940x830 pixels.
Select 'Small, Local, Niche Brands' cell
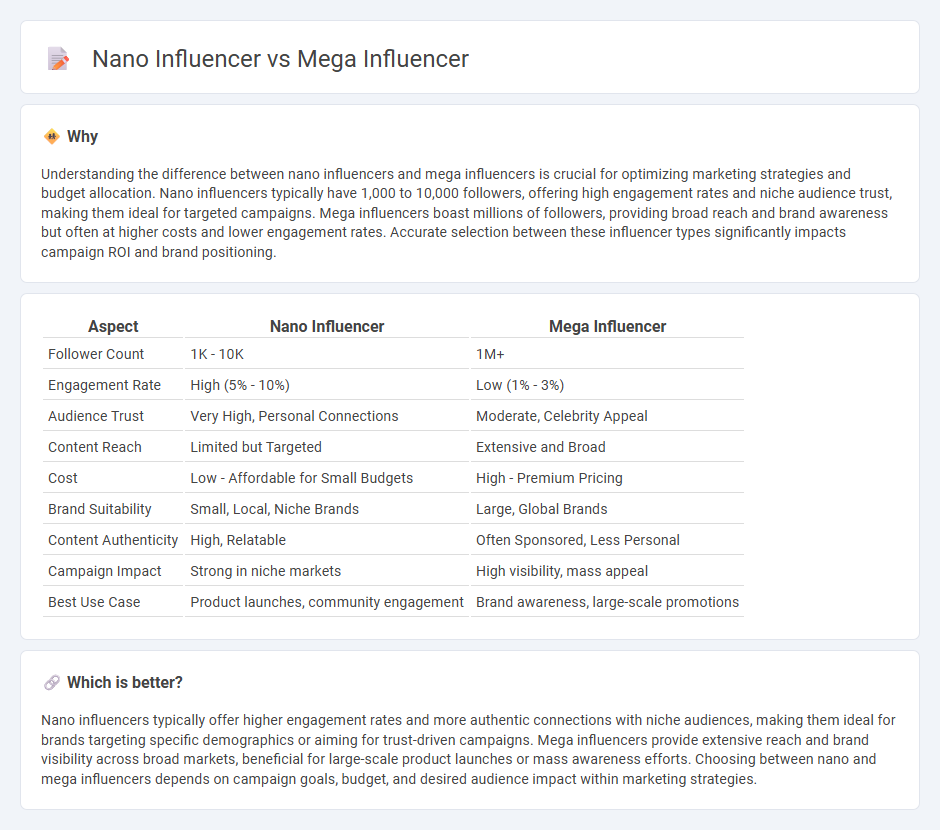click(275, 509)
